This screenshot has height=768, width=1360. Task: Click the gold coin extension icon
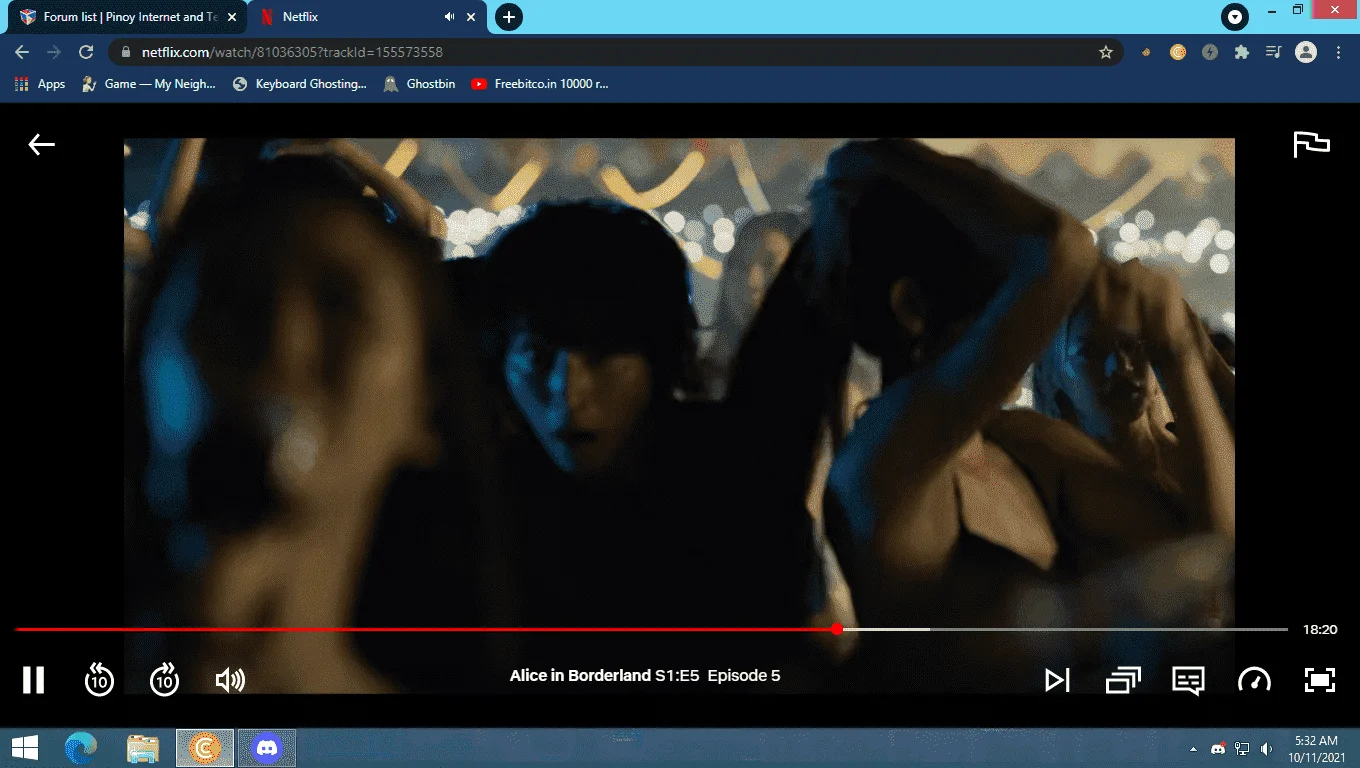1178,52
